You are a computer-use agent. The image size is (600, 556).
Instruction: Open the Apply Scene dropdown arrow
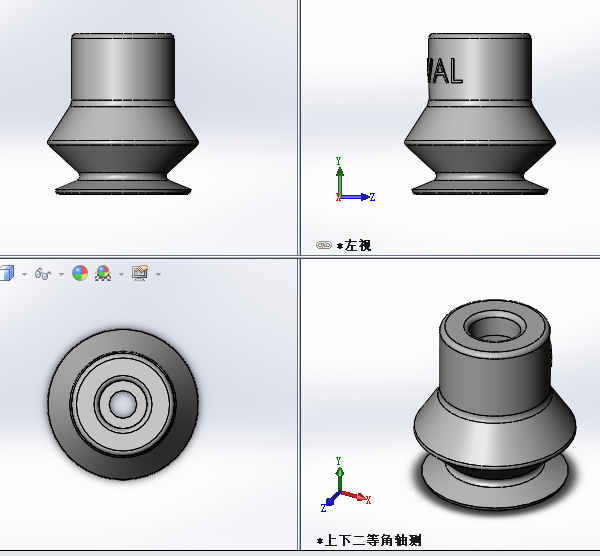[x=121, y=274]
